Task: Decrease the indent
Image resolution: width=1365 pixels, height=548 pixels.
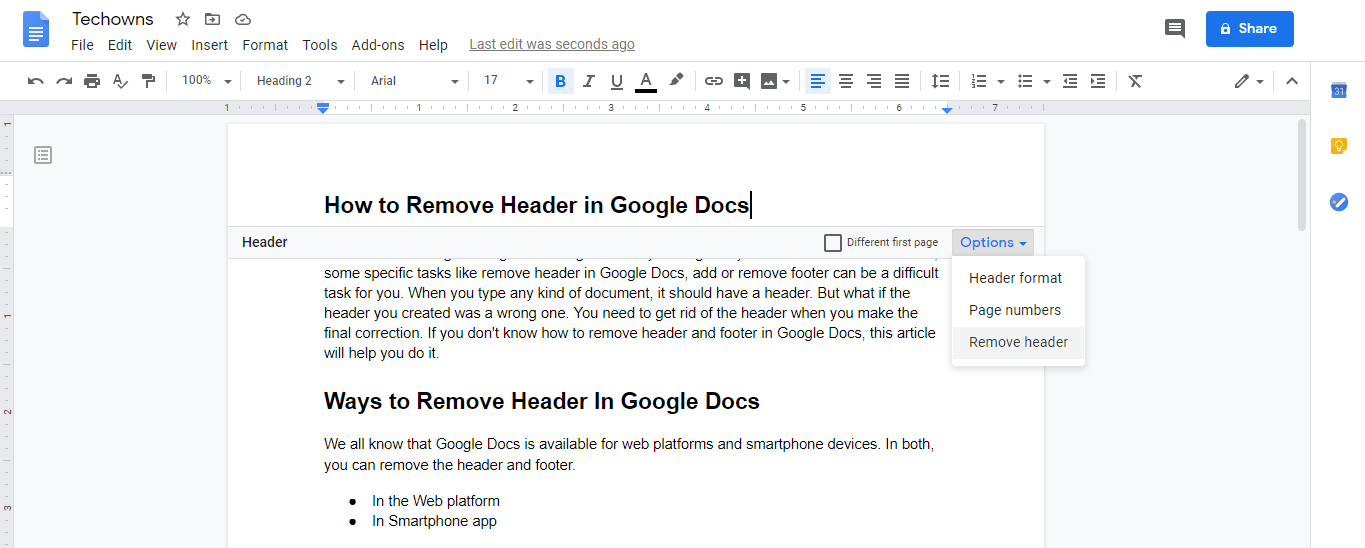Action: pyautogui.click(x=1070, y=81)
